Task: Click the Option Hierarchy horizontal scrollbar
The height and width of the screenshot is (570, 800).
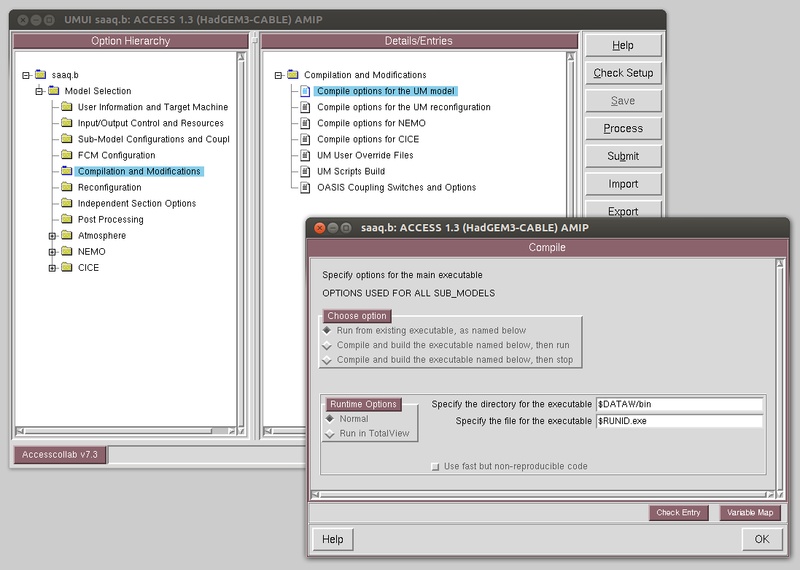Action: [126, 431]
